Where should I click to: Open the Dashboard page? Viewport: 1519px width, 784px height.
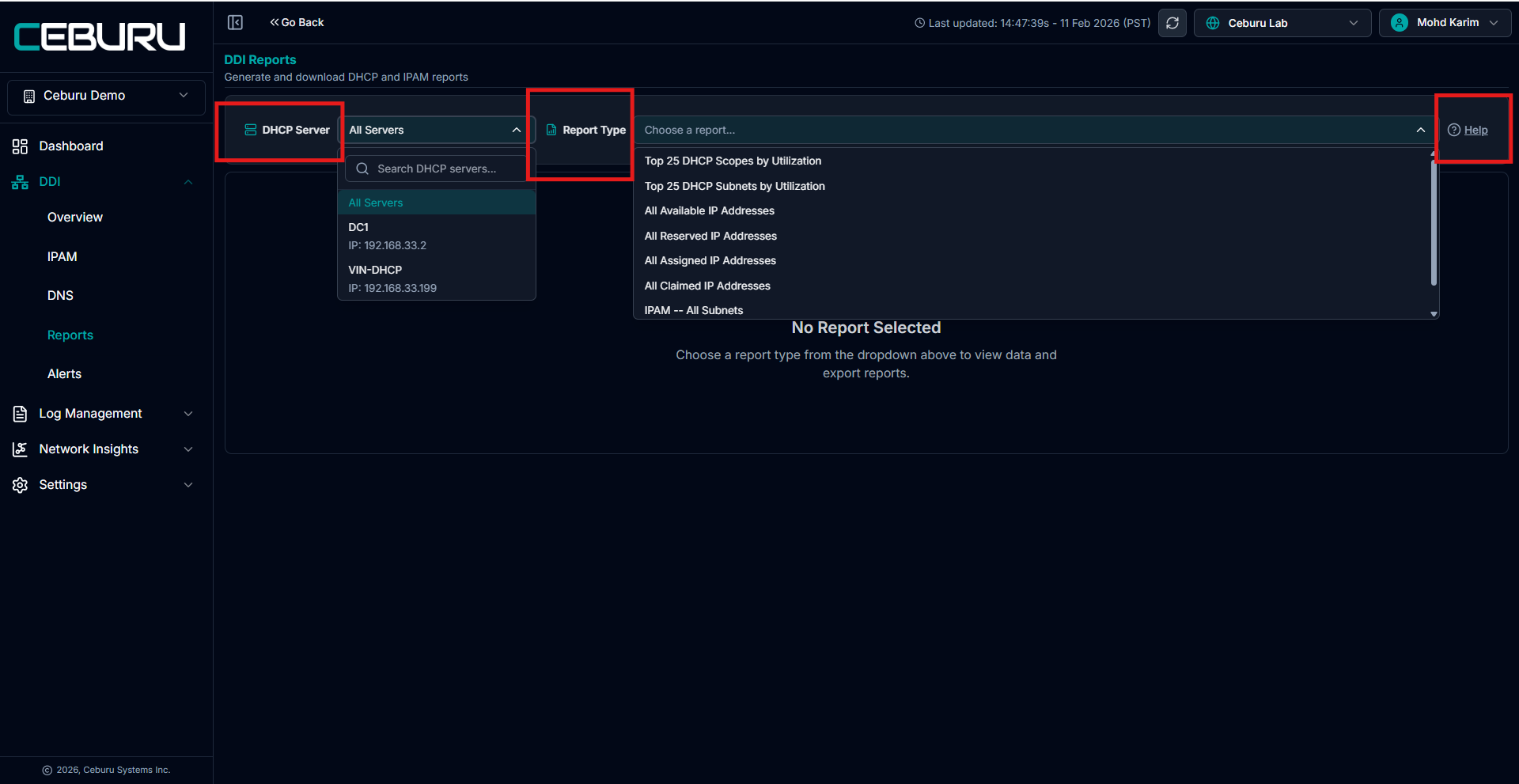point(71,146)
